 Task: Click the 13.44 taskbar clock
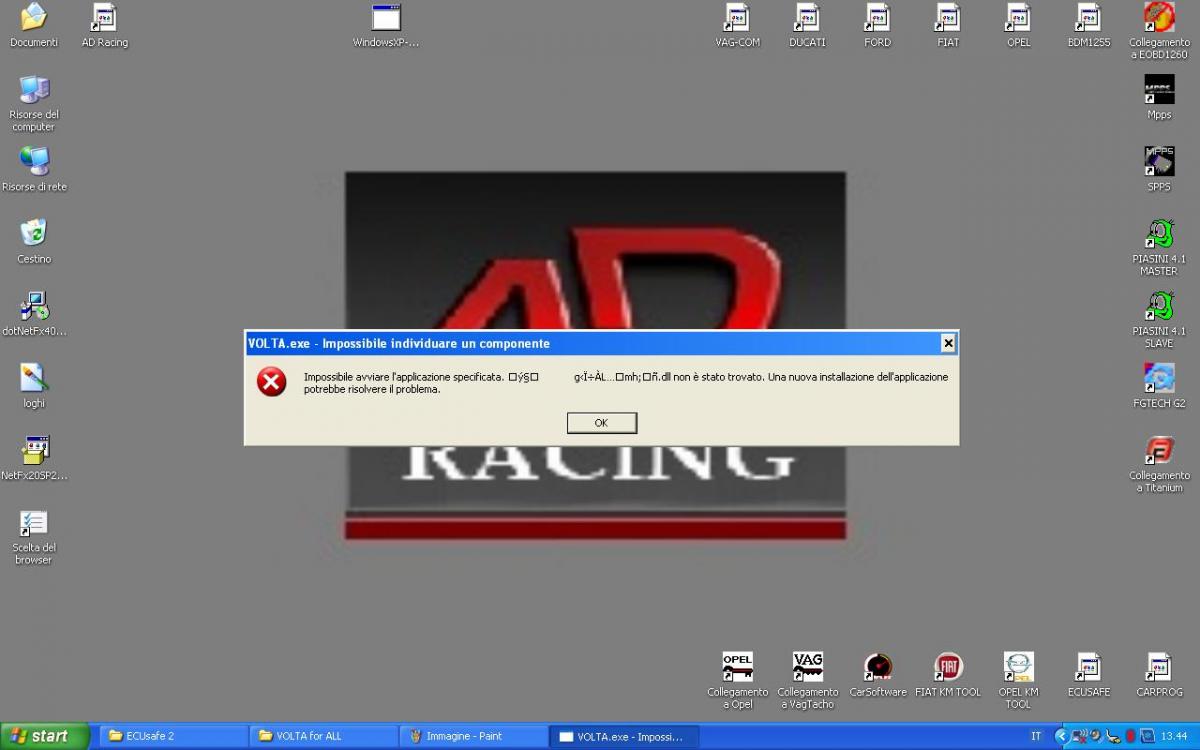pyautogui.click(x=1173, y=736)
